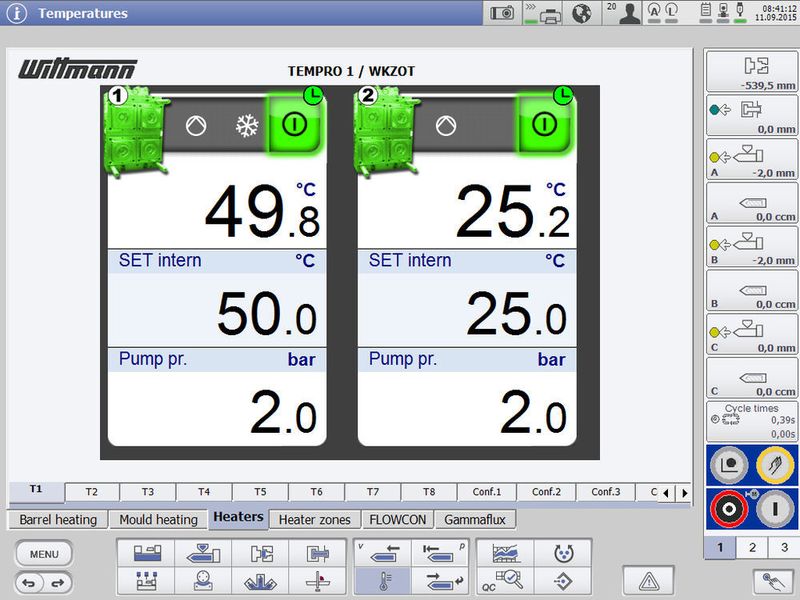Open the alarm warning triangle button

(x=648, y=581)
